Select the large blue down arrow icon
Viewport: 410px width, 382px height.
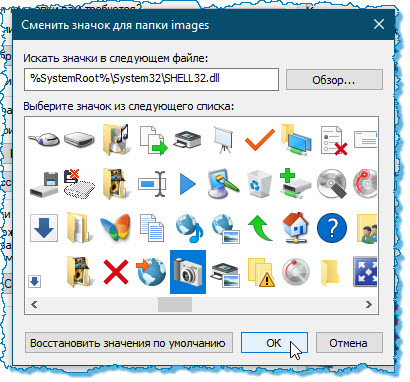point(44,228)
